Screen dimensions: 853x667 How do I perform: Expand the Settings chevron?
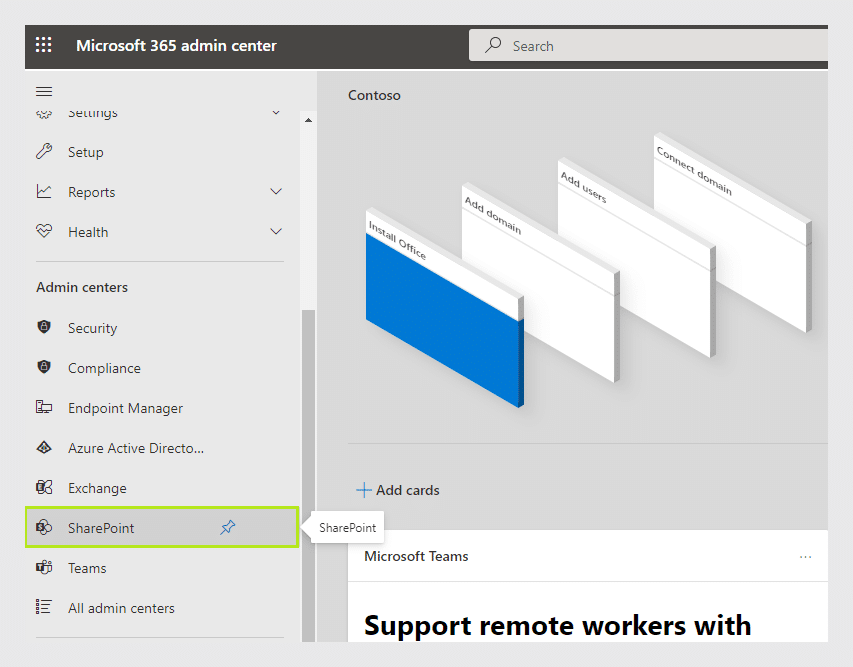point(276,113)
